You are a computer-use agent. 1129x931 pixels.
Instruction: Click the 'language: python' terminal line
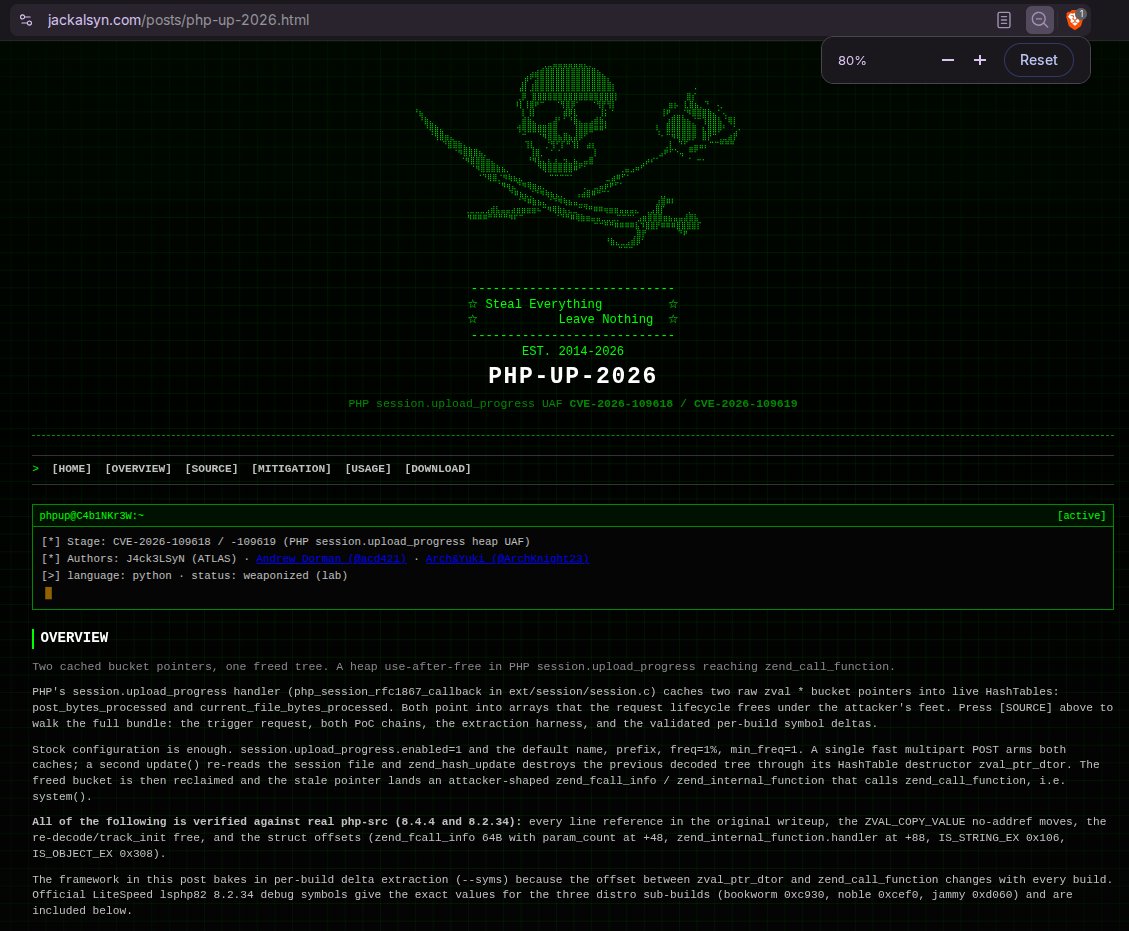(x=194, y=576)
